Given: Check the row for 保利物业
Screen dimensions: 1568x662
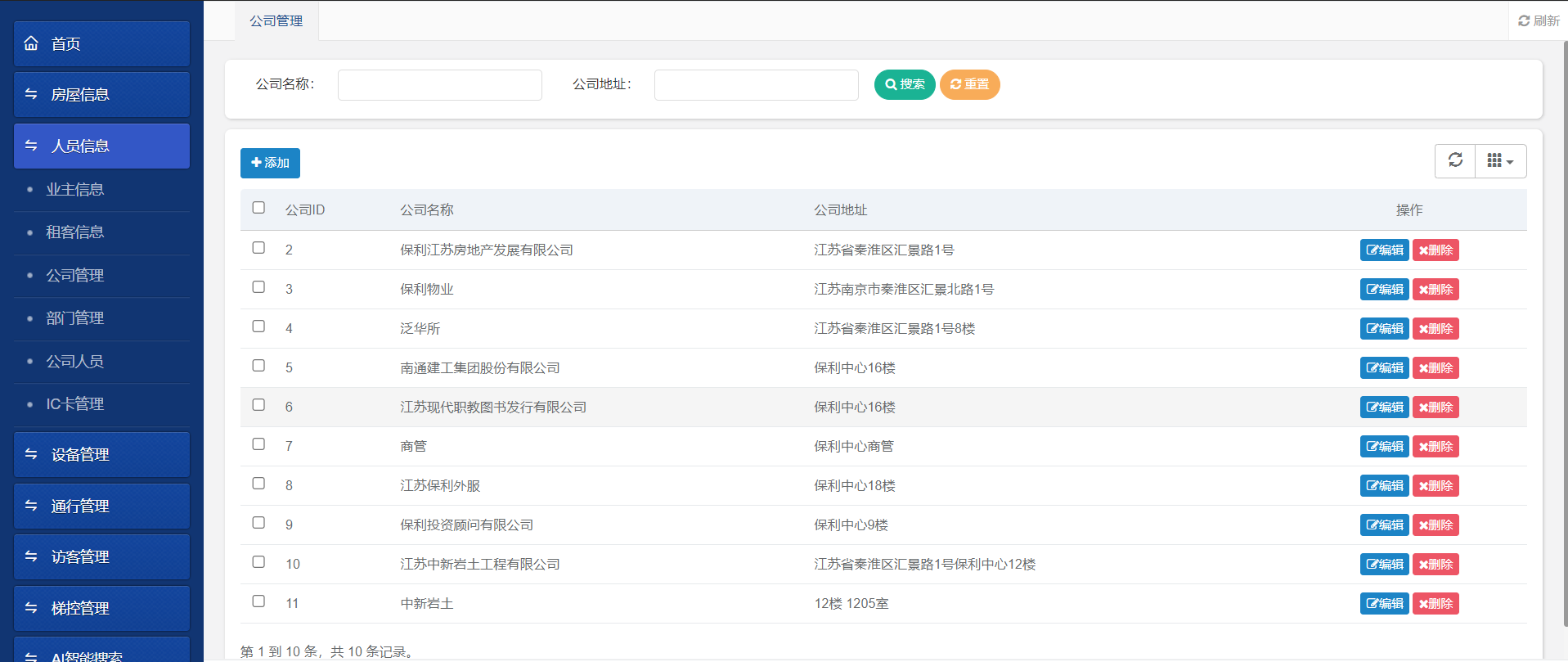Looking at the screenshot, I should click(x=258, y=287).
